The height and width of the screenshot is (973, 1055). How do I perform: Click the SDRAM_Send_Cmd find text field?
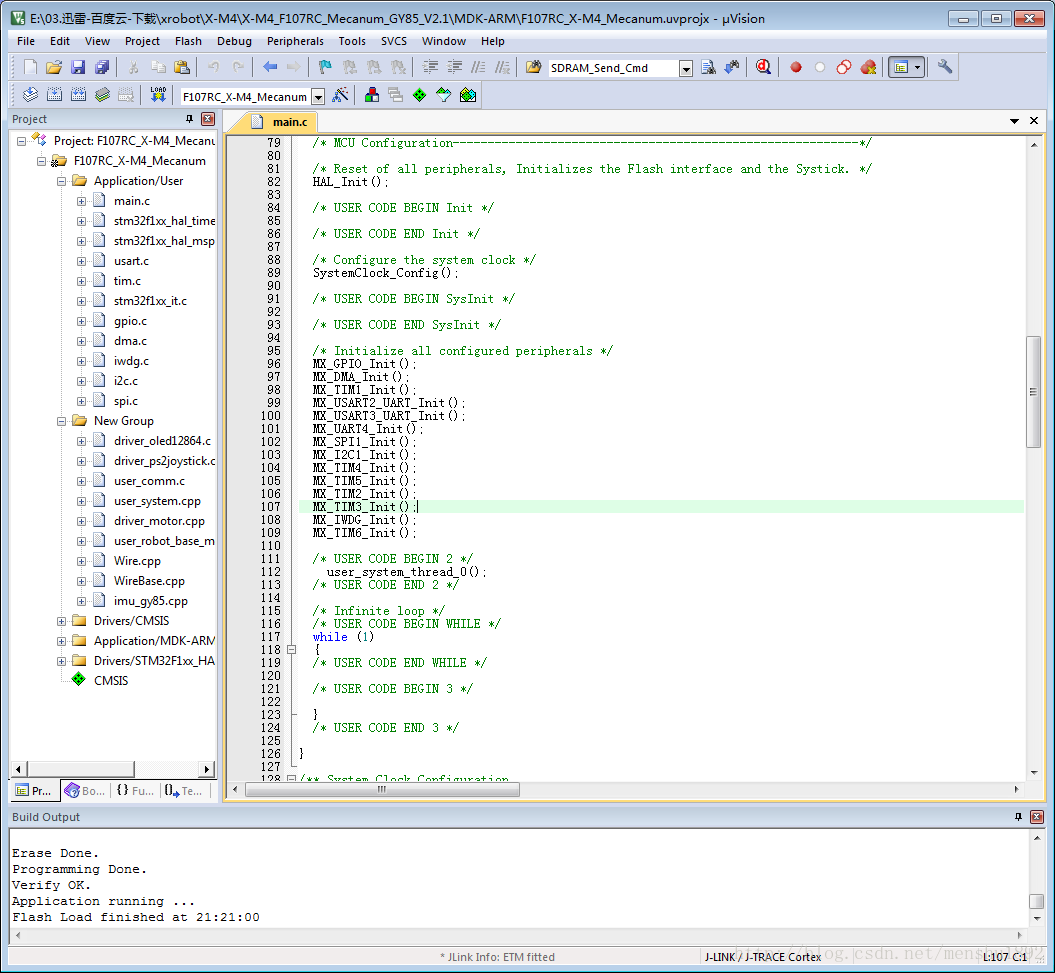click(x=612, y=68)
